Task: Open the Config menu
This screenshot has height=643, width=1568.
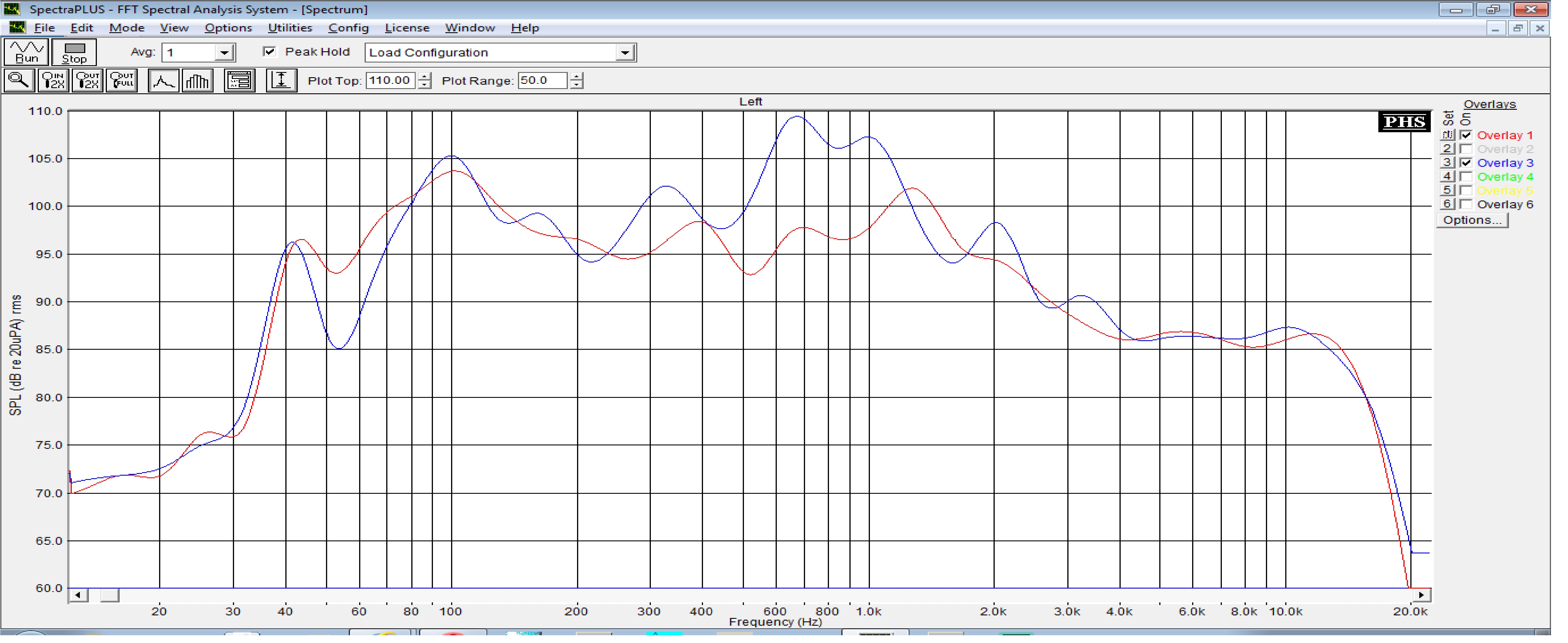Action: [348, 28]
